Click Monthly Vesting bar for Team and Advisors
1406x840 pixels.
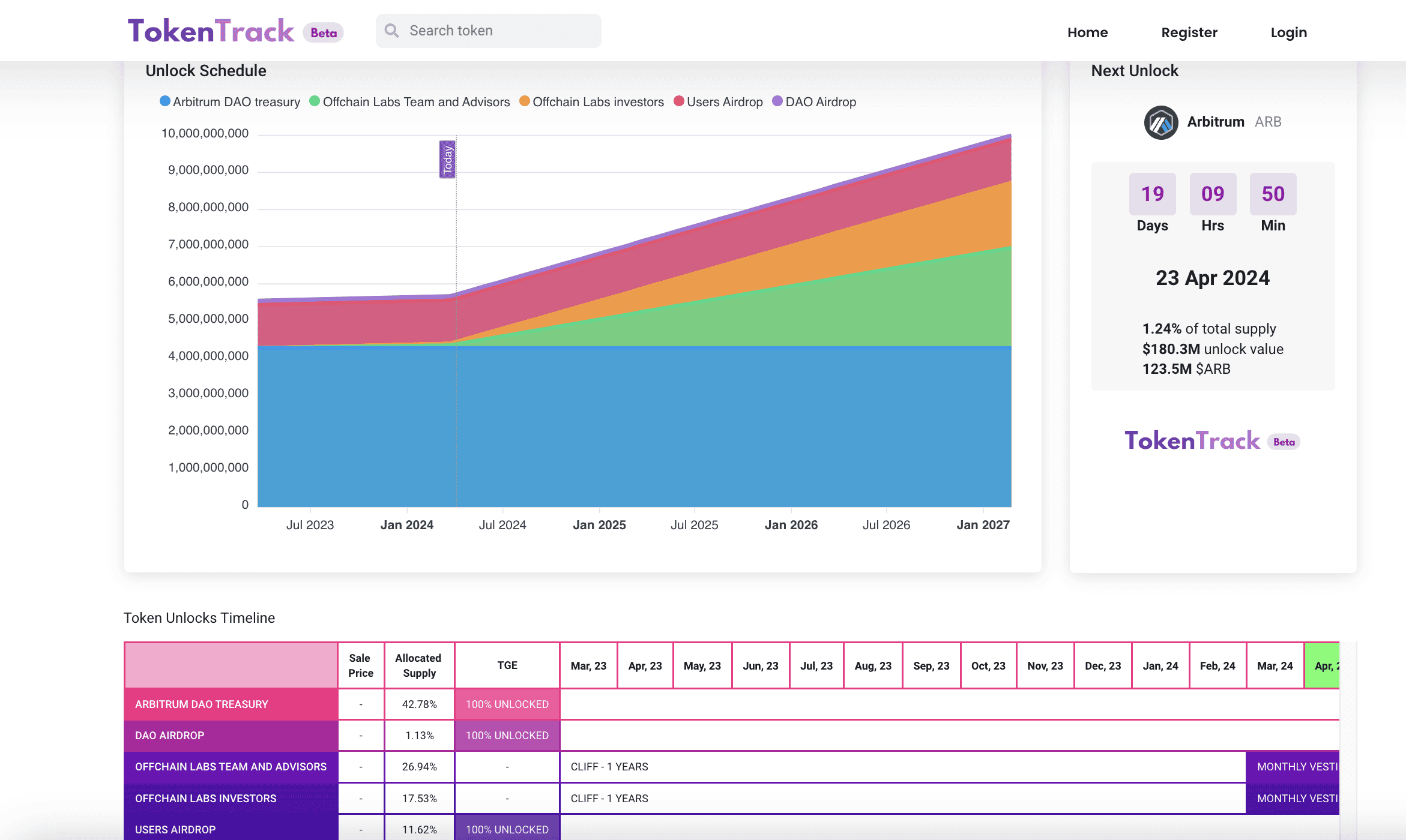tap(1293, 767)
